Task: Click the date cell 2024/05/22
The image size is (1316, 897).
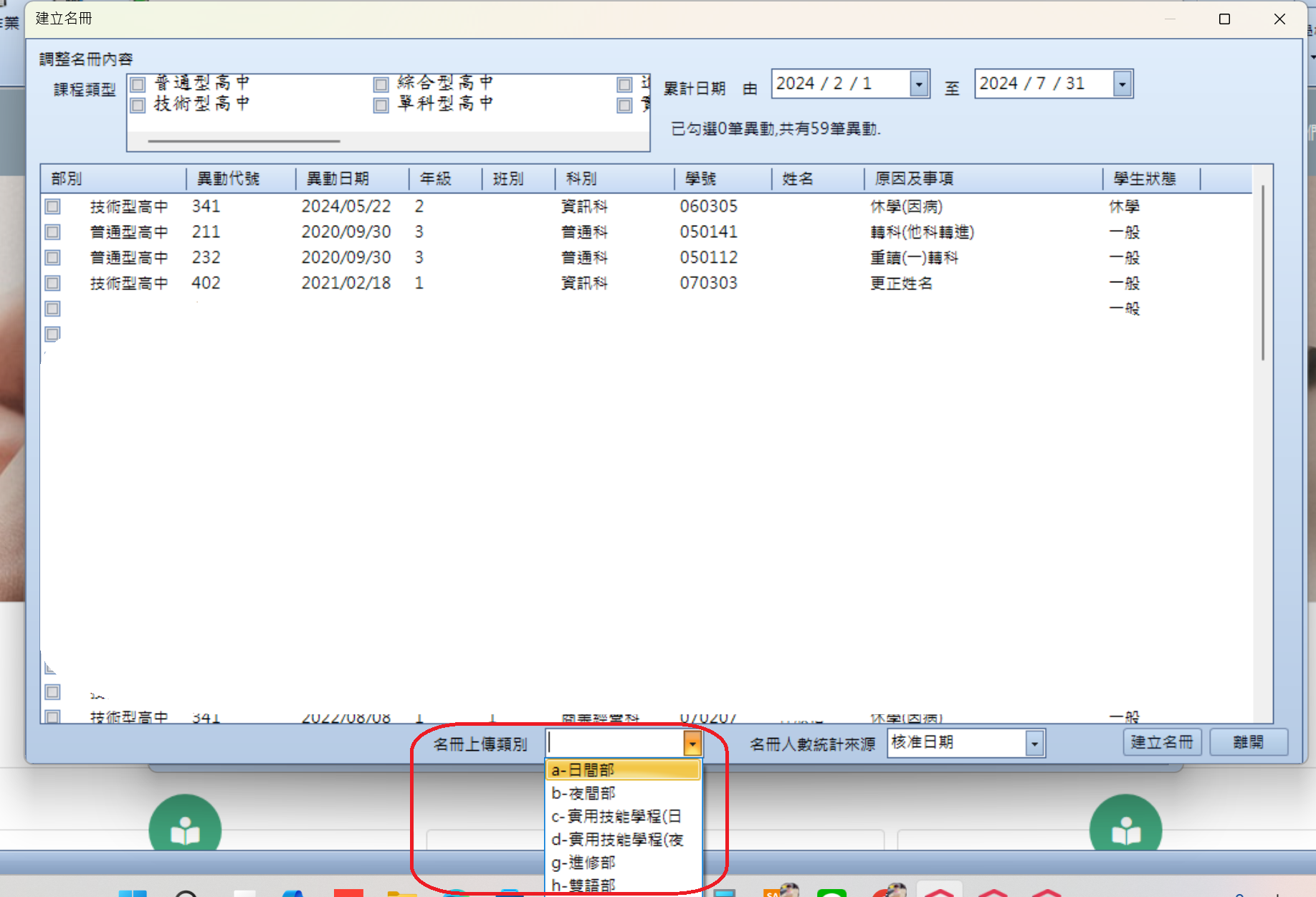Action: [346, 206]
